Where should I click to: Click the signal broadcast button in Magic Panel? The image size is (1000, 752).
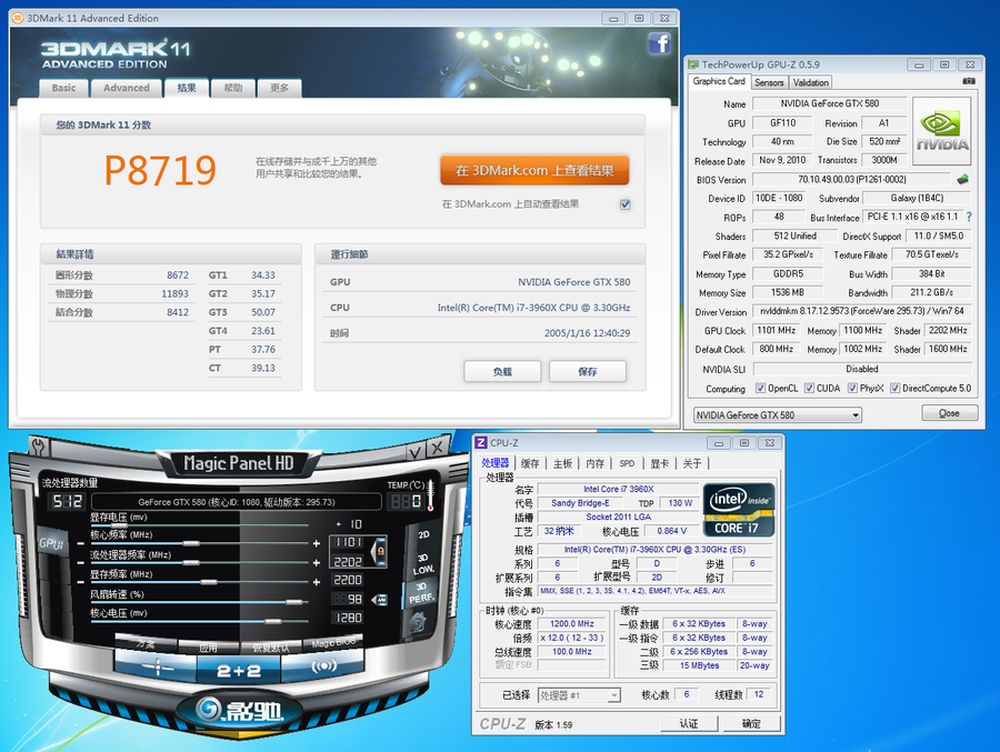[323, 667]
